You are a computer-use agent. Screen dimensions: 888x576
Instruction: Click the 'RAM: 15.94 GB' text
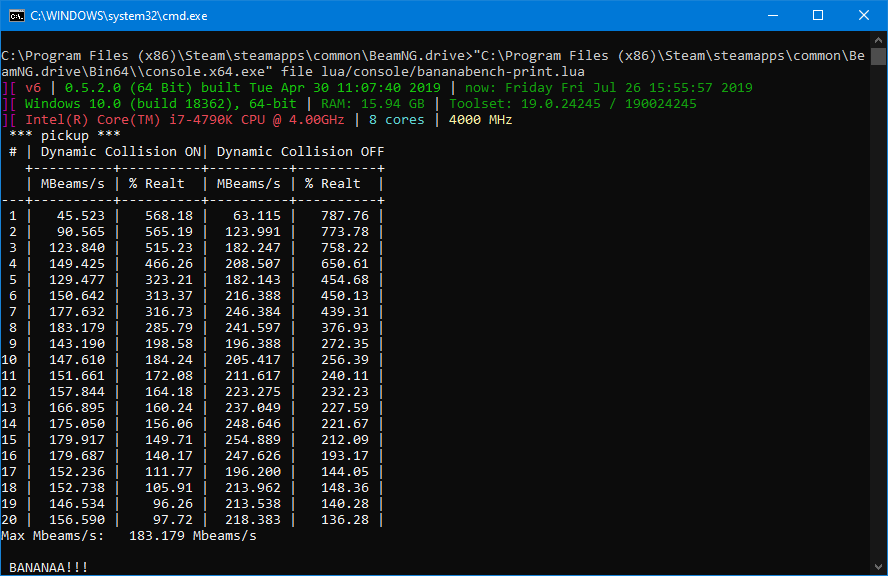373,104
